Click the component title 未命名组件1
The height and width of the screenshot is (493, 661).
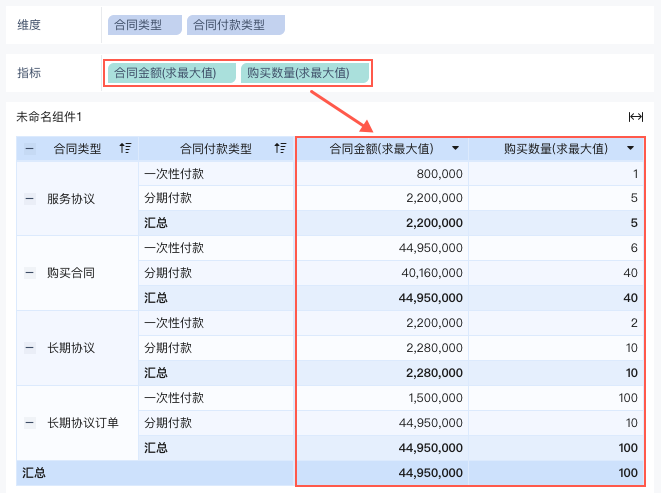click(x=49, y=116)
